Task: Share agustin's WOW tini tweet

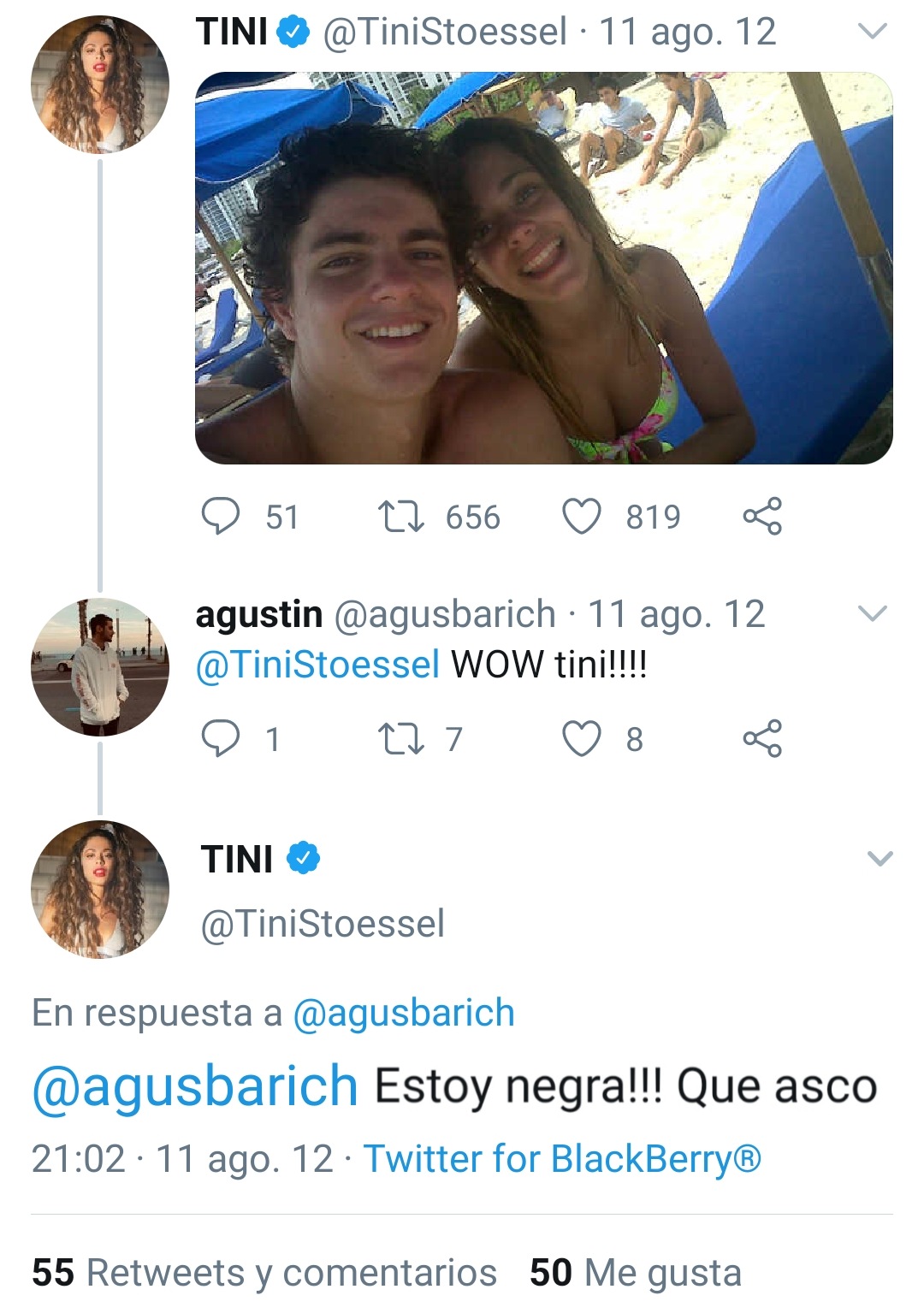Action: coord(762,738)
